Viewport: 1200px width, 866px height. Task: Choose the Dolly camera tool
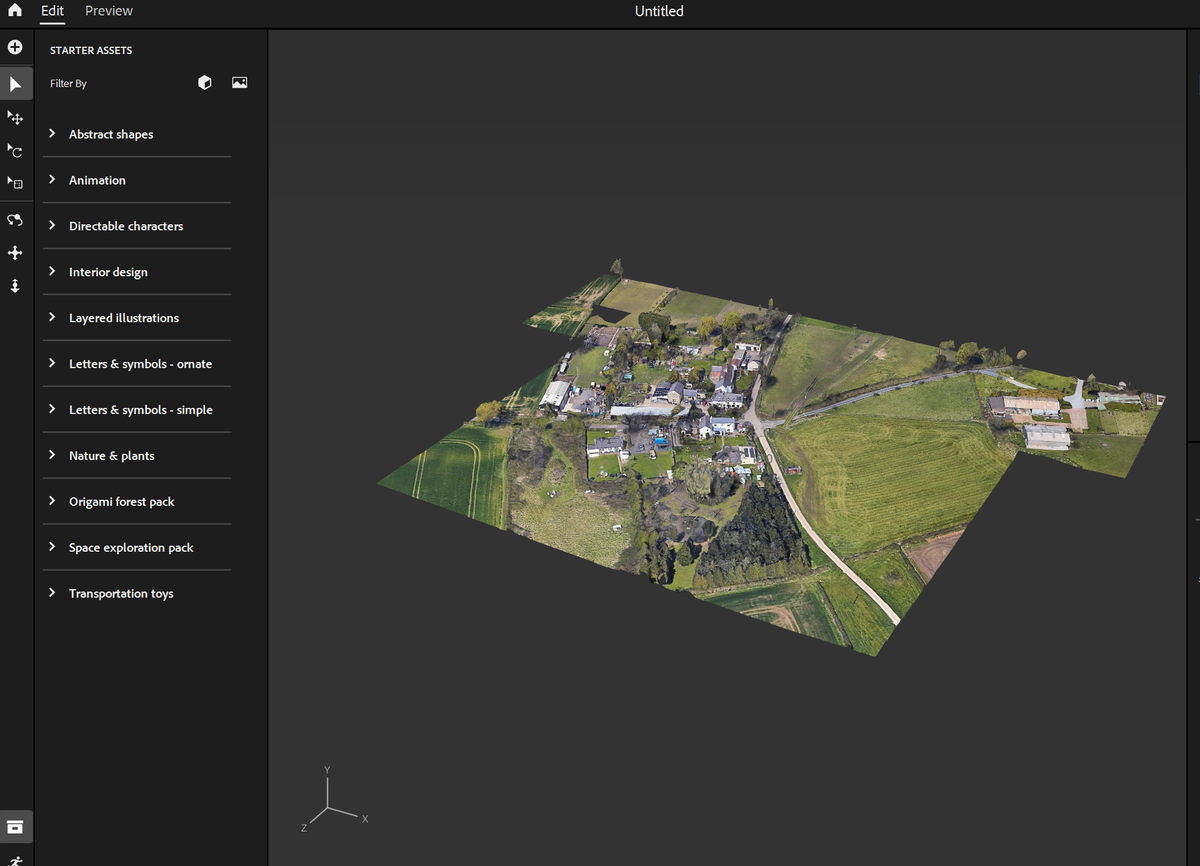[x=15, y=286]
